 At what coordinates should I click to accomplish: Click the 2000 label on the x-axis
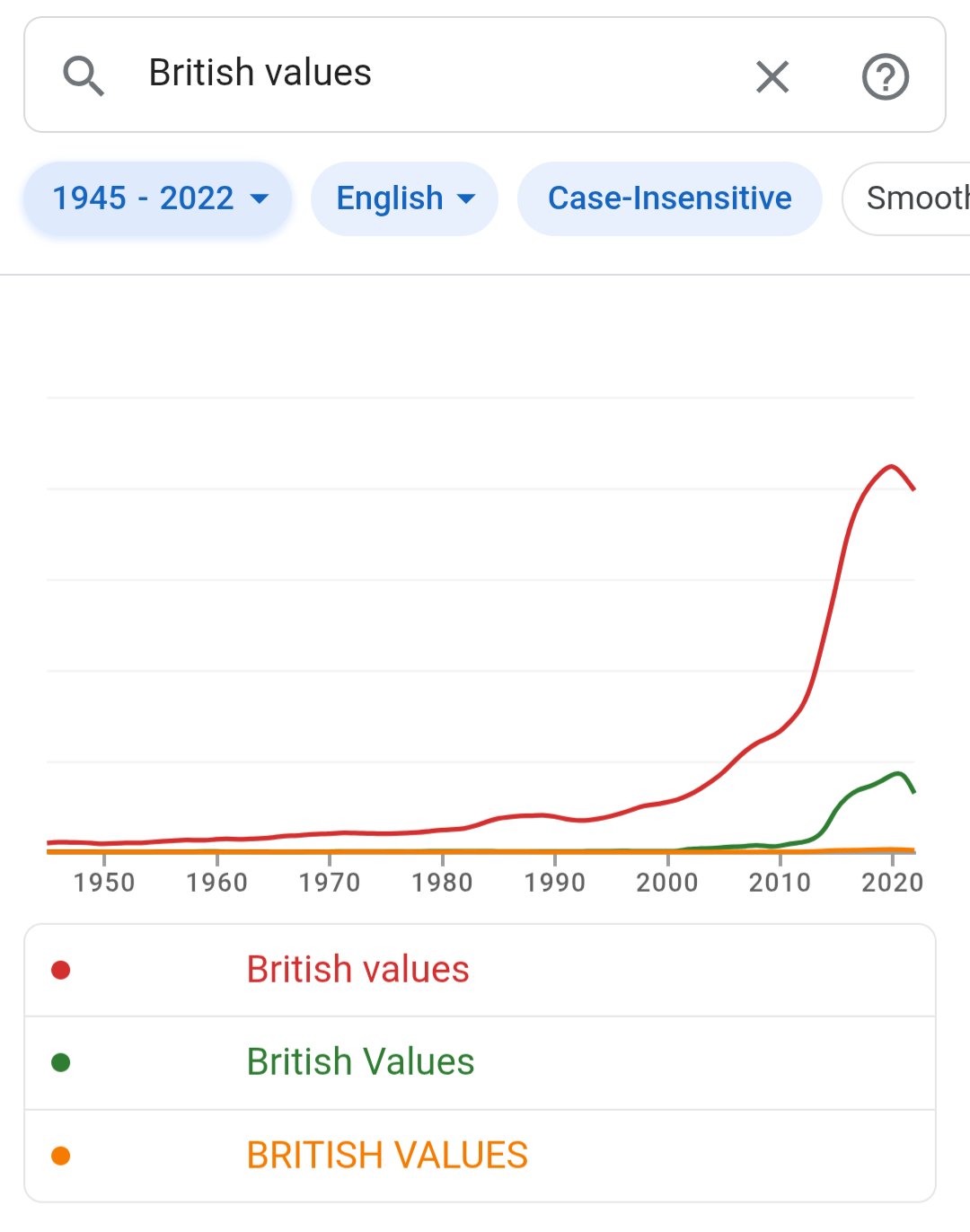(x=667, y=883)
